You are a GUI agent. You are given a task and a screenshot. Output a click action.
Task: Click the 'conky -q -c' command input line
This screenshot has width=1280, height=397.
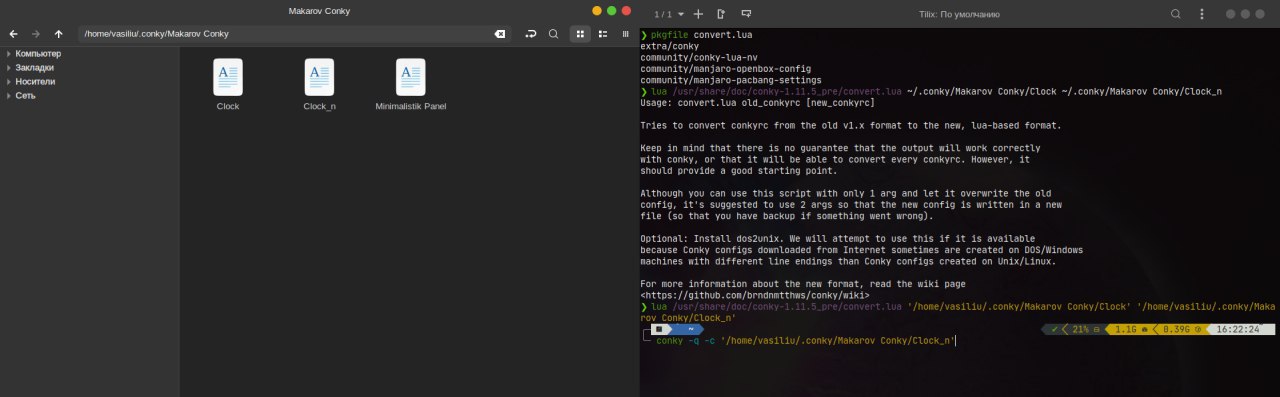[x=805, y=341]
